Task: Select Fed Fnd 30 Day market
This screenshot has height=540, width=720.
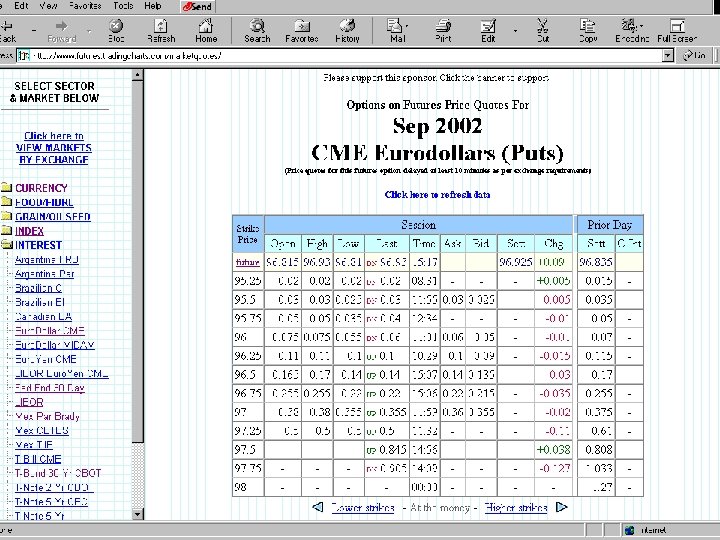Action: pyautogui.click(x=50, y=388)
